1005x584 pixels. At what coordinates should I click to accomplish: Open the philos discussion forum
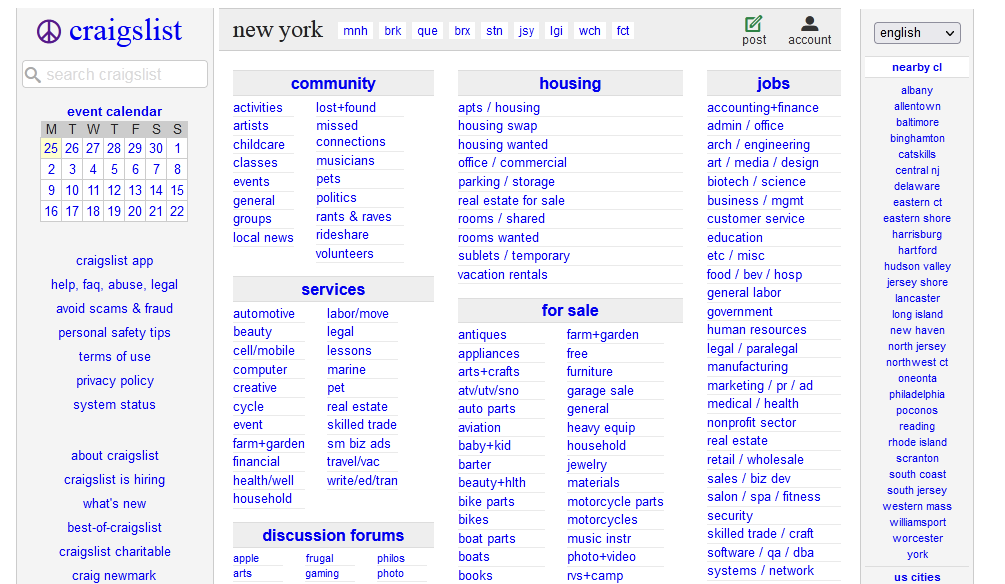click(x=391, y=558)
